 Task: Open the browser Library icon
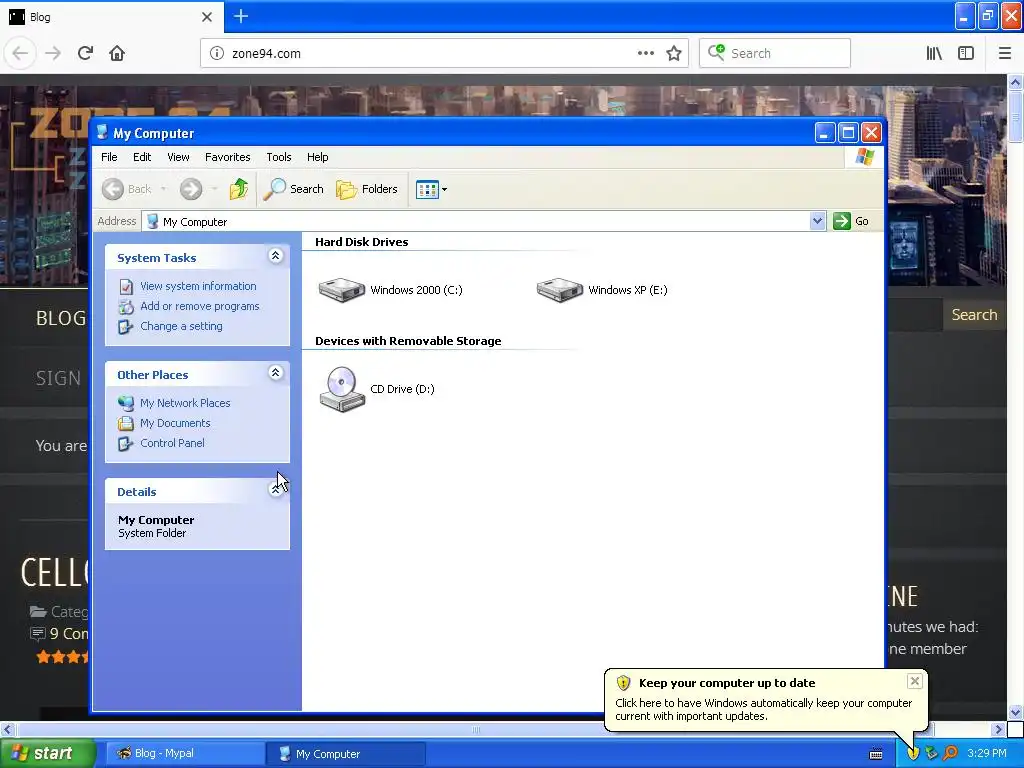click(x=934, y=54)
